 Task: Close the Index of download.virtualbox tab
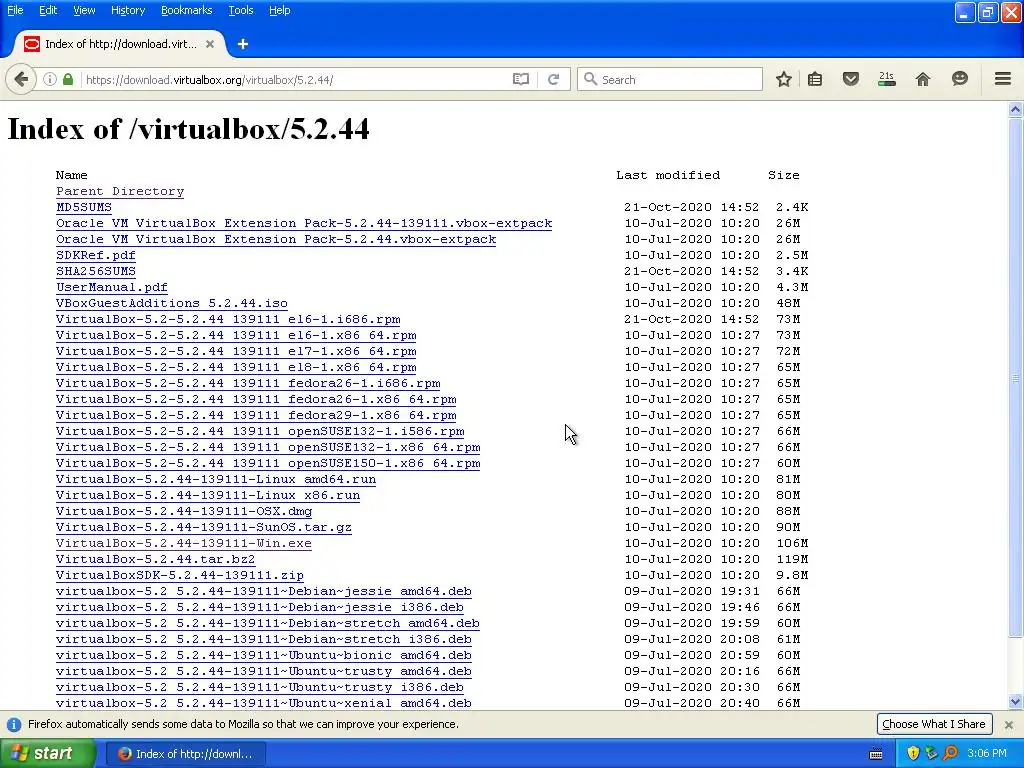(x=210, y=44)
